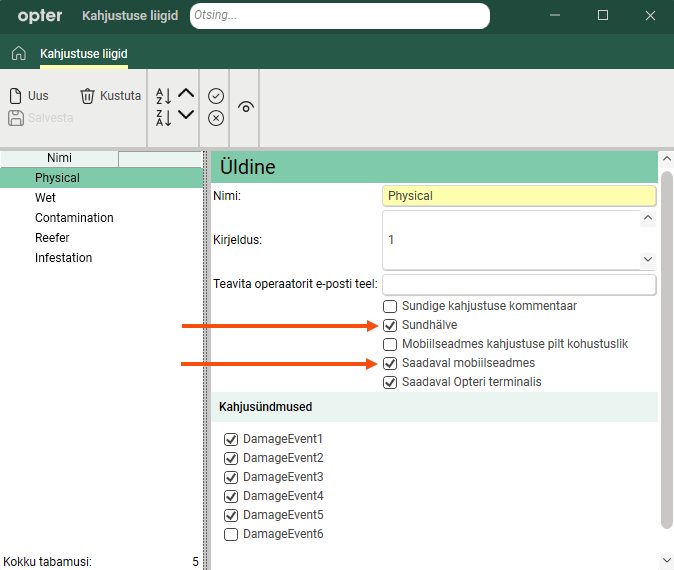The height and width of the screenshot is (570, 674).
Task: Select Contamination in the list
Action: pos(74,218)
